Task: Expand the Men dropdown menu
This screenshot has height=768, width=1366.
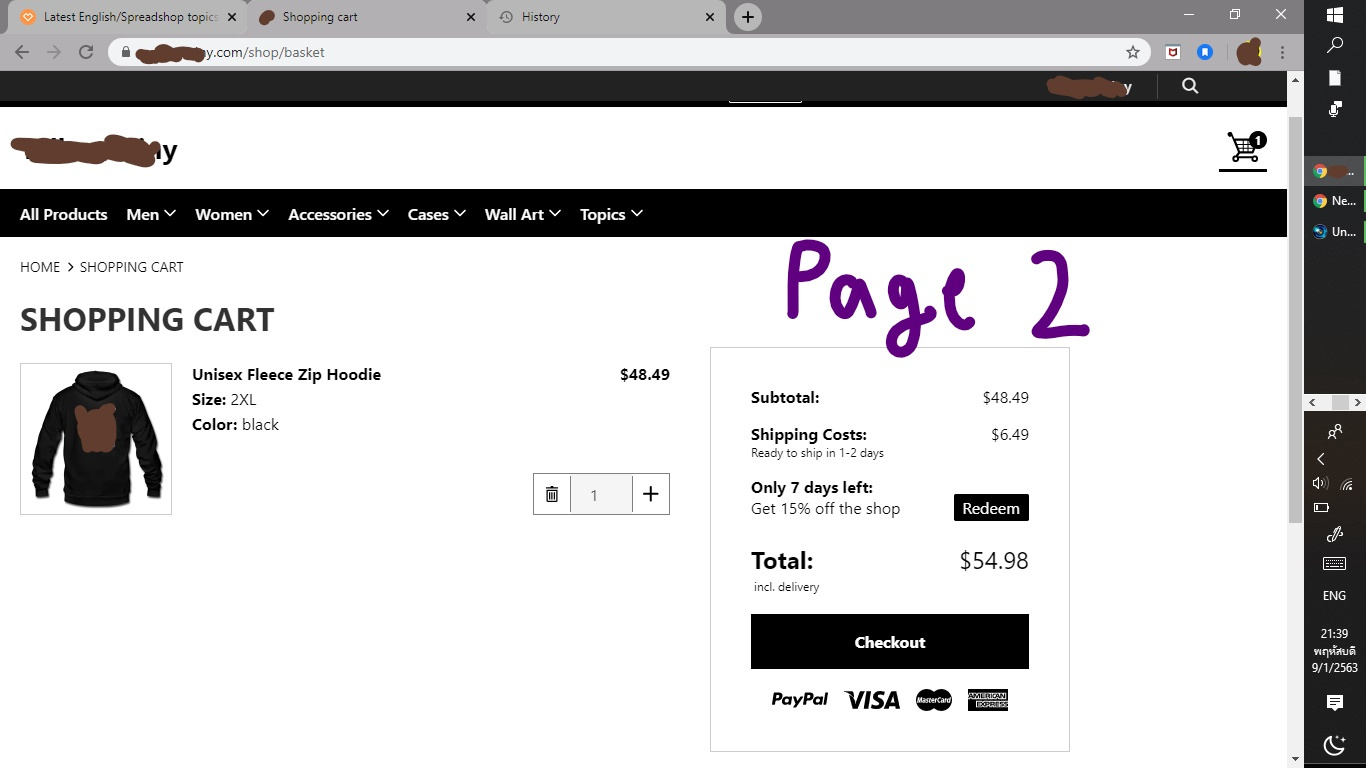Action: pos(151,214)
